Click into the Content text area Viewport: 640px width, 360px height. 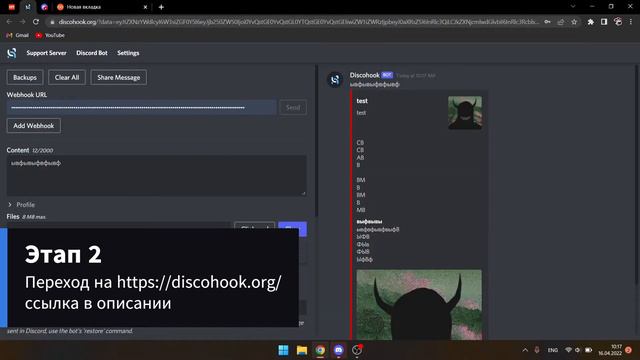click(x=156, y=176)
